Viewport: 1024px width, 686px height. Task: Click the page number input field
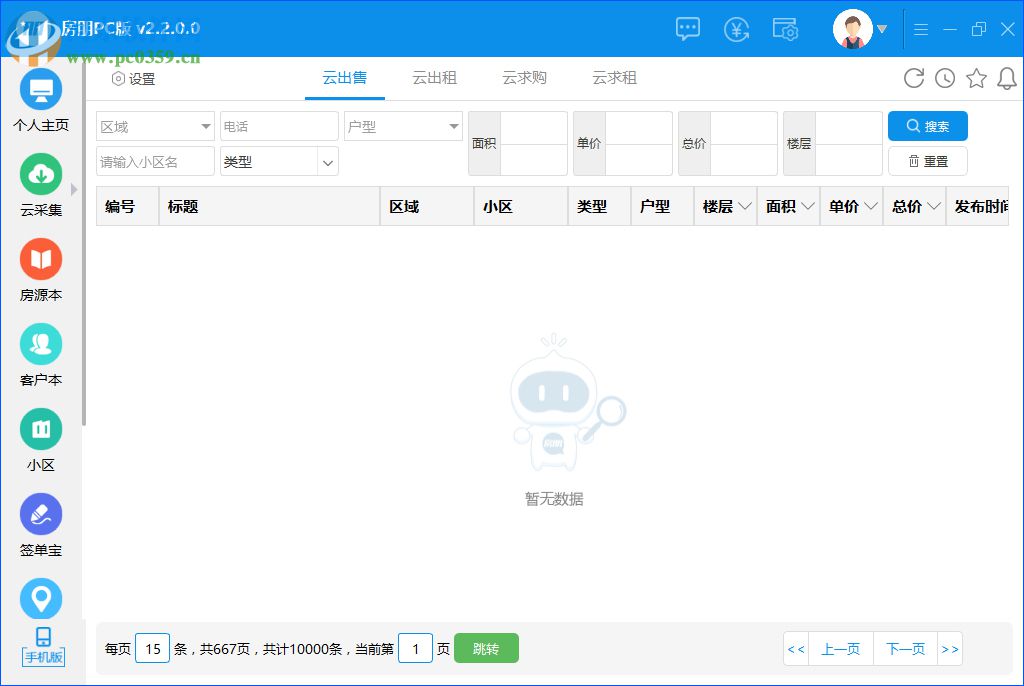coord(415,648)
